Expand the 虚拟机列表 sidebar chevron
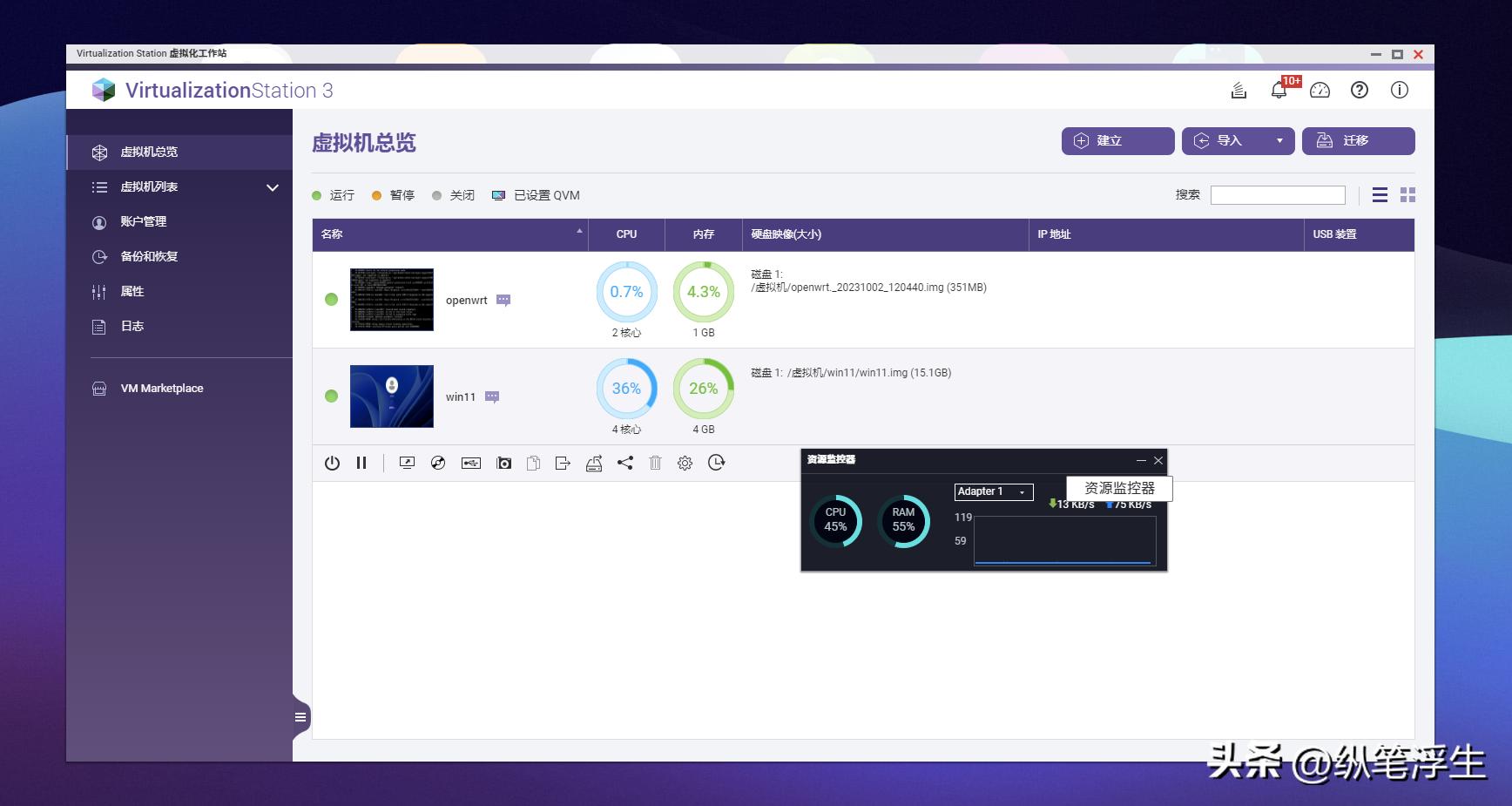The width and height of the screenshot is (1512, 806). click(x=273, y=187)
